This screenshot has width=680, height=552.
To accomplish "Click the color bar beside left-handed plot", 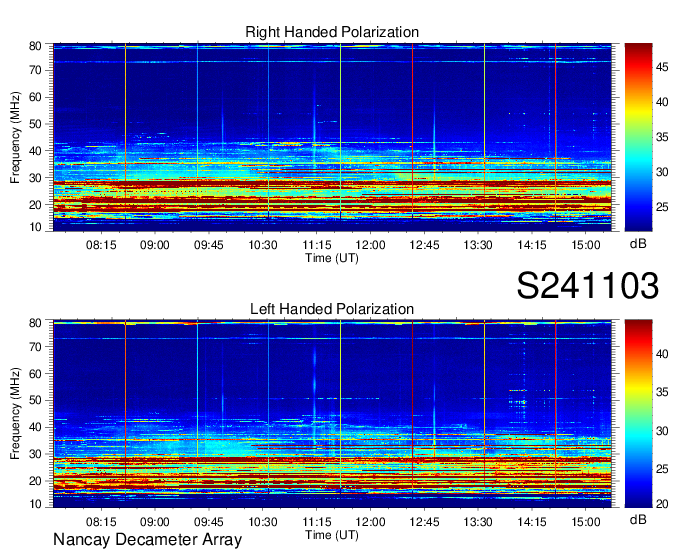I will pos(638,414).
